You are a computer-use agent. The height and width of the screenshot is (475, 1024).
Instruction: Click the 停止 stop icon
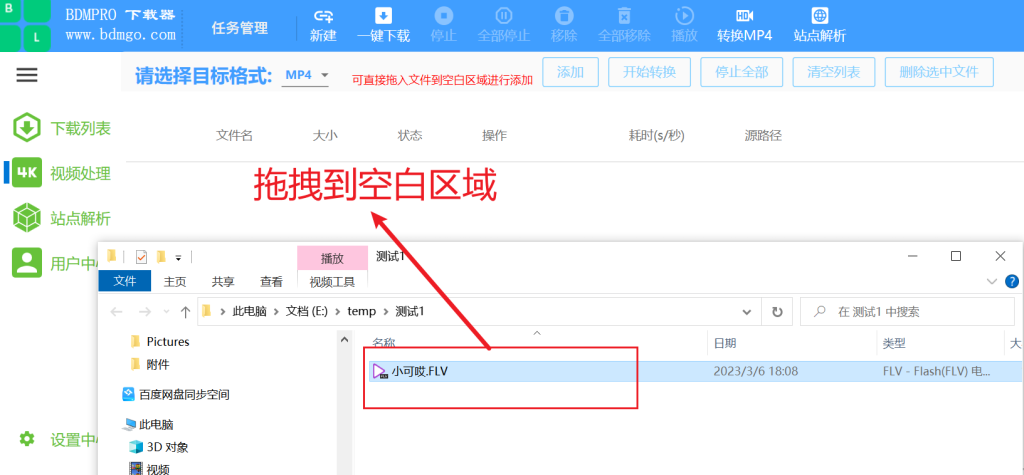click(x=443, y=16)
